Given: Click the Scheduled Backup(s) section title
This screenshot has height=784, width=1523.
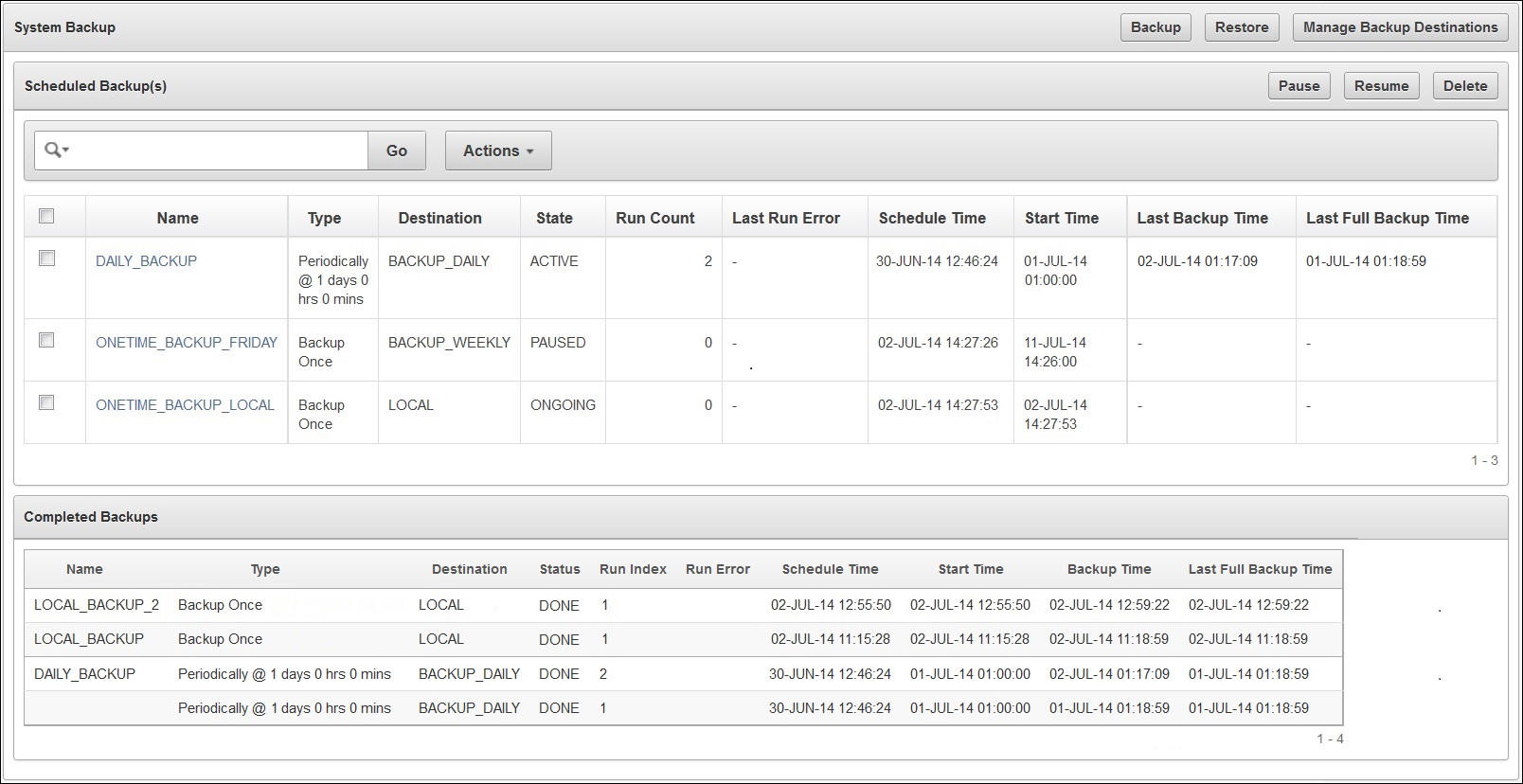Looking at the screenshot, I should [96, 85].
